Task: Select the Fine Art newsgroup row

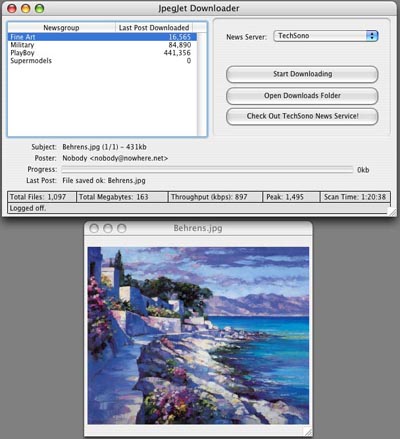Action: pos(102,37)
